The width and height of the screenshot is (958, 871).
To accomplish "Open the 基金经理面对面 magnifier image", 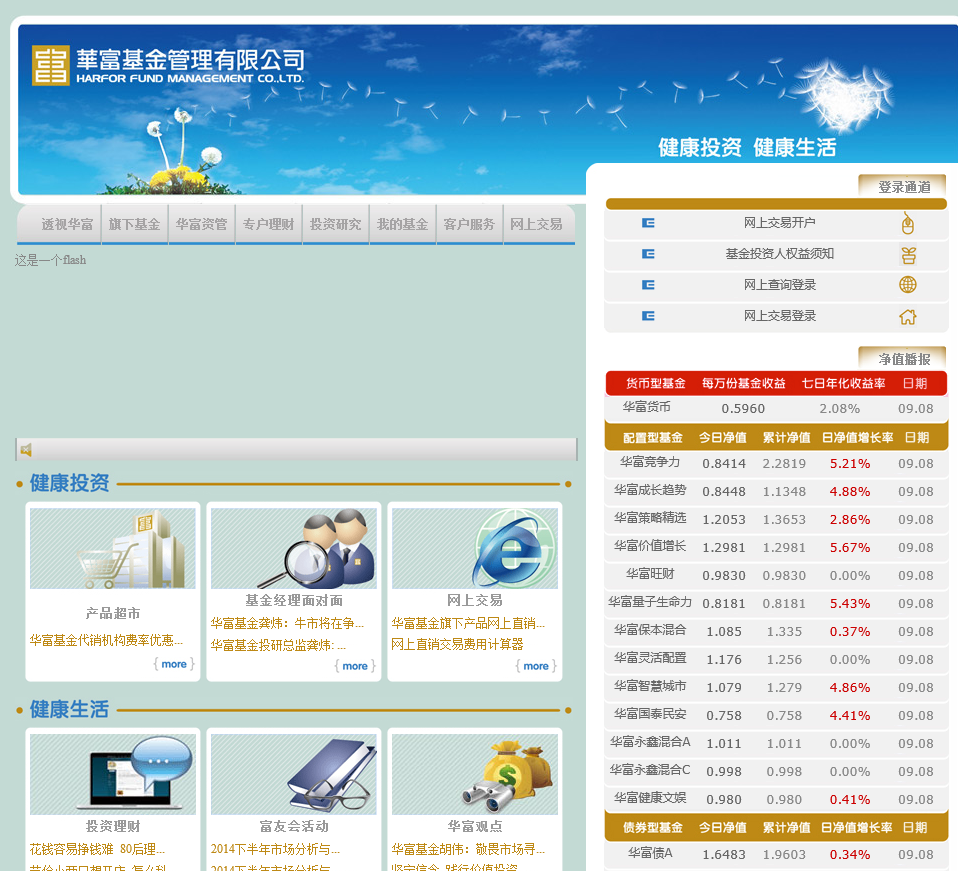I will (x=294, y=548).
